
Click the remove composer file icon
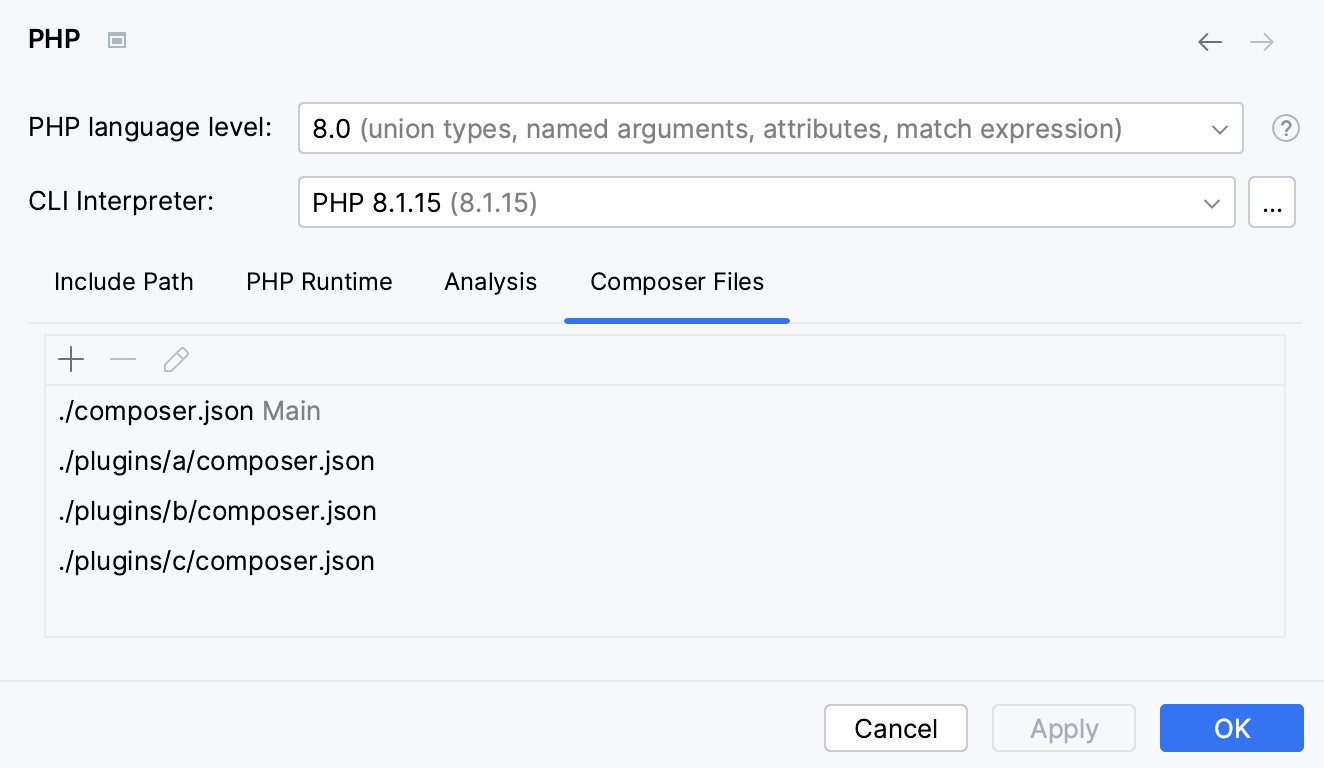123,359
